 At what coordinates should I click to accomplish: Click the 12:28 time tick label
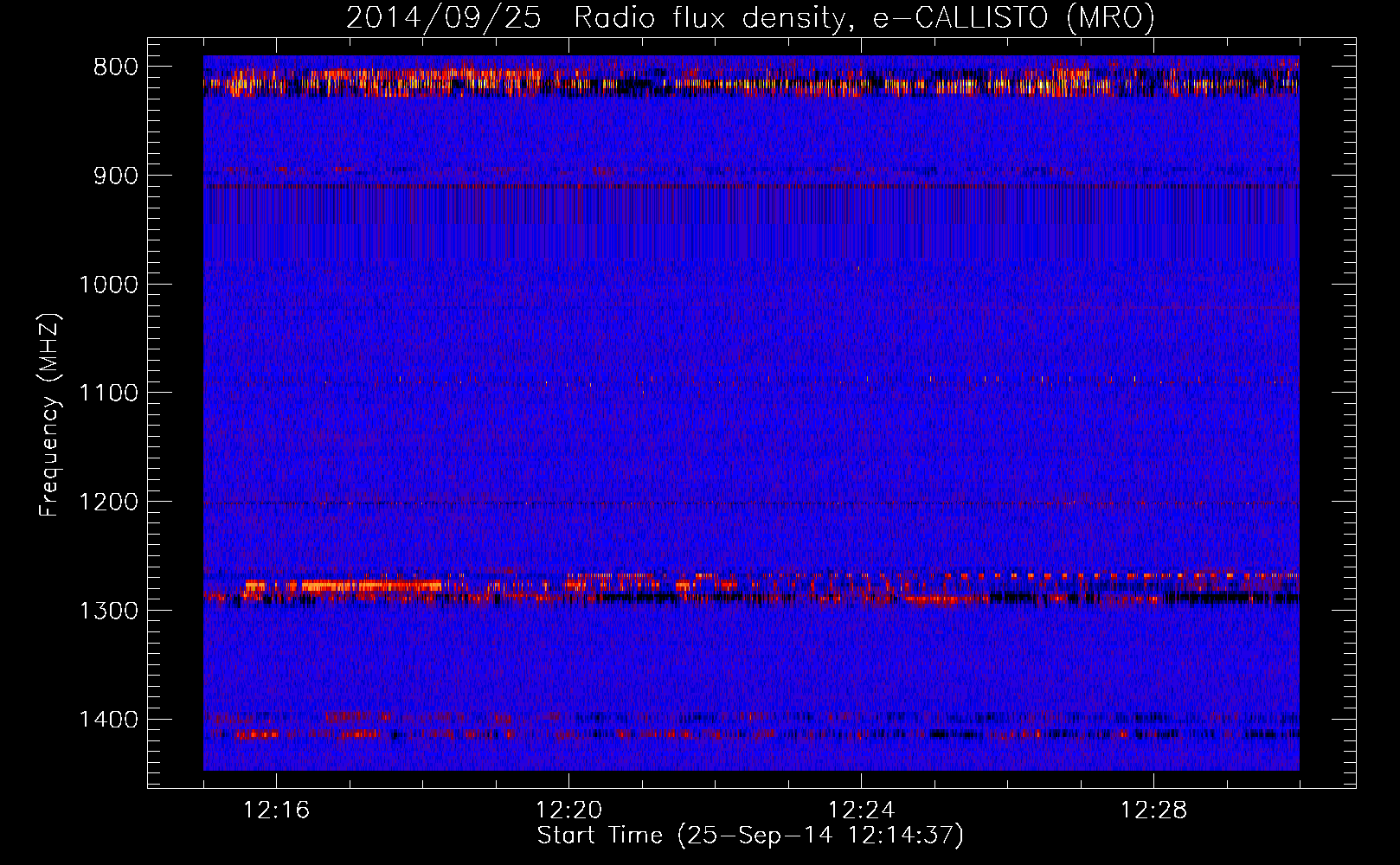pyautogui.click(x=1153, y=811)
